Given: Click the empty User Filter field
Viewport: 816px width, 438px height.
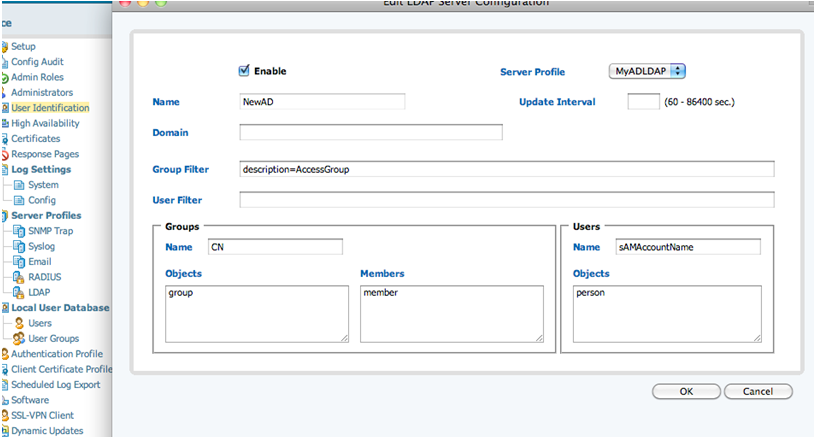Looking at the screenshot, I should coord(507,200).
